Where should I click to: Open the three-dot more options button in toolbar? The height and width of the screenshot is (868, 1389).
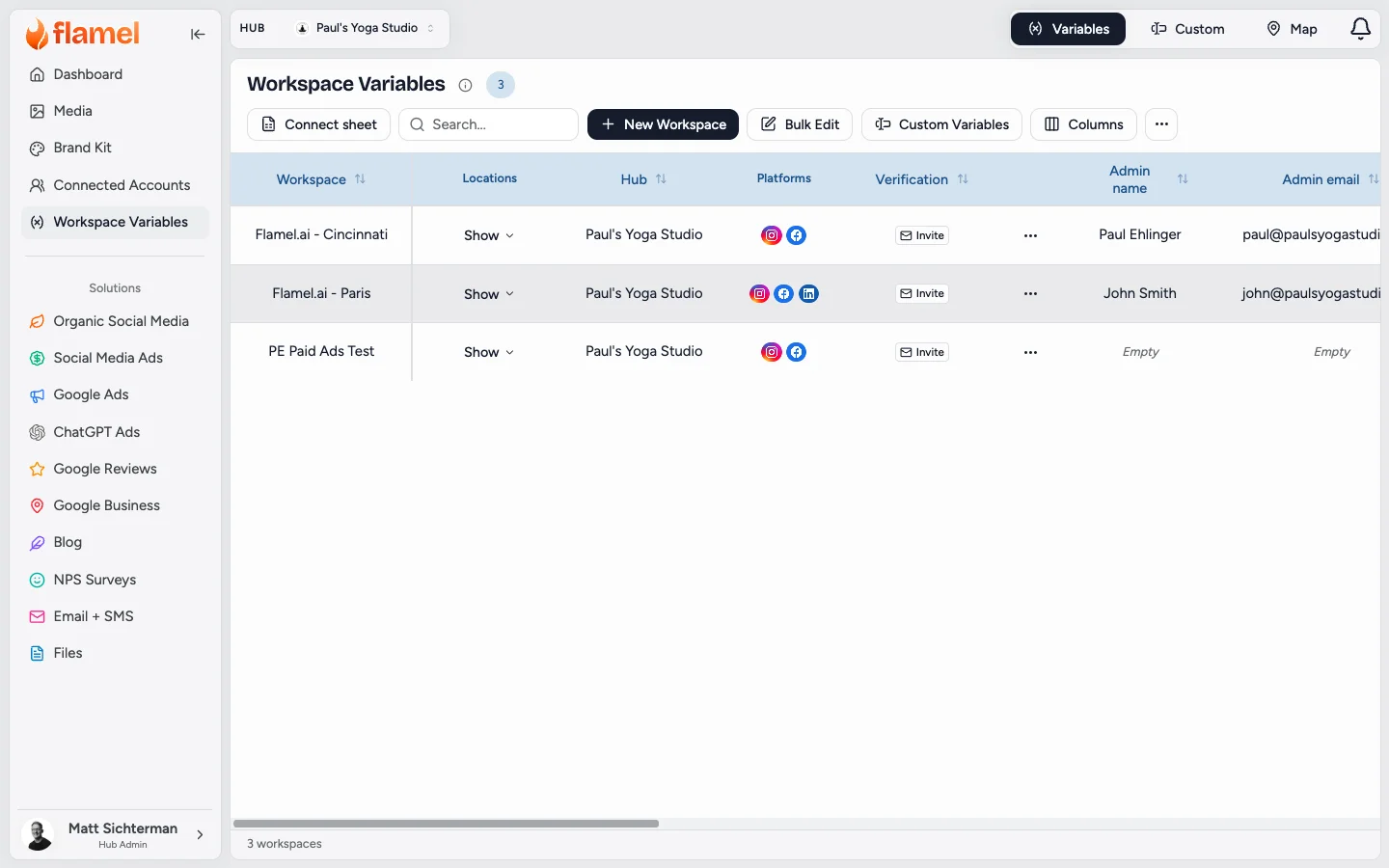click(1161, 124)
